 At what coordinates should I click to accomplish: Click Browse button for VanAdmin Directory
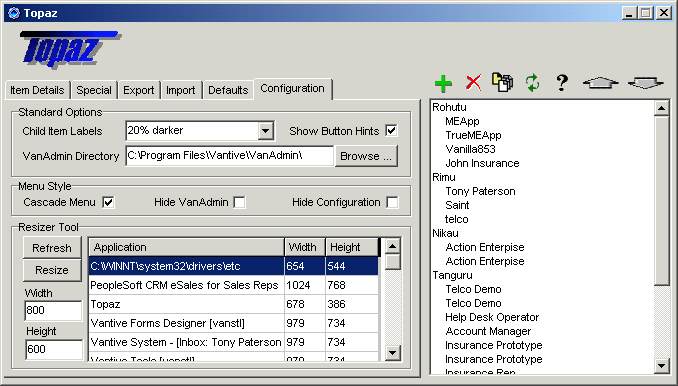coord(366,156)
